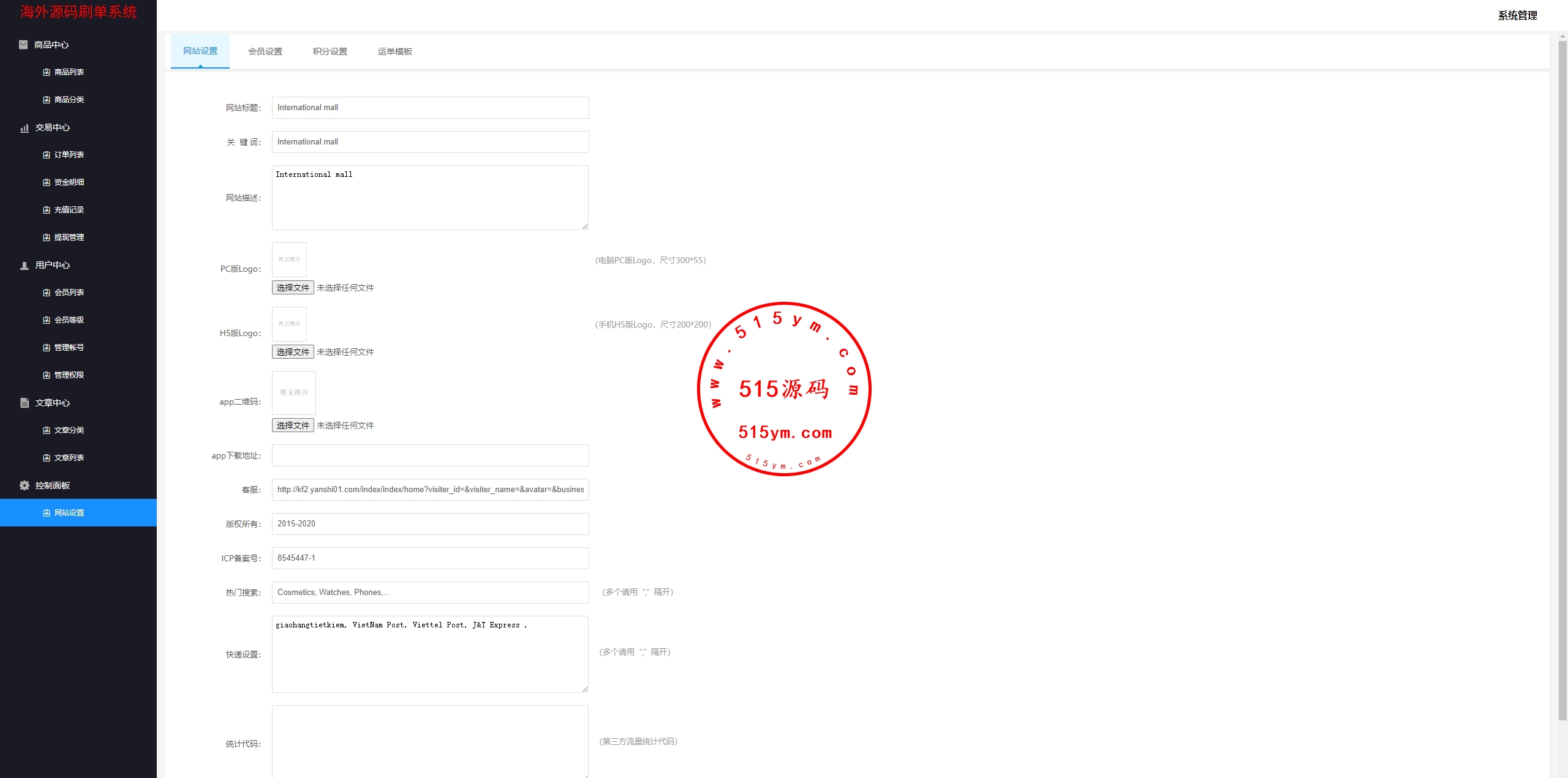Open the 运单模板 tab
Screen dimensions: 1568x778
[395, 51]
